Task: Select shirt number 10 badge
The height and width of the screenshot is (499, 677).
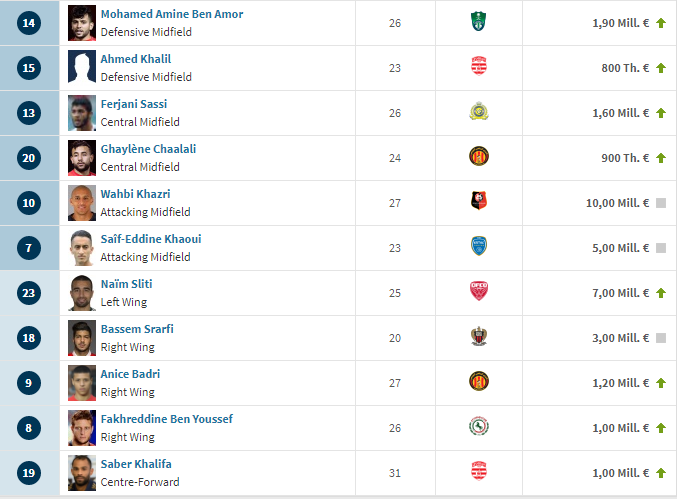Action: click(29, 203)
